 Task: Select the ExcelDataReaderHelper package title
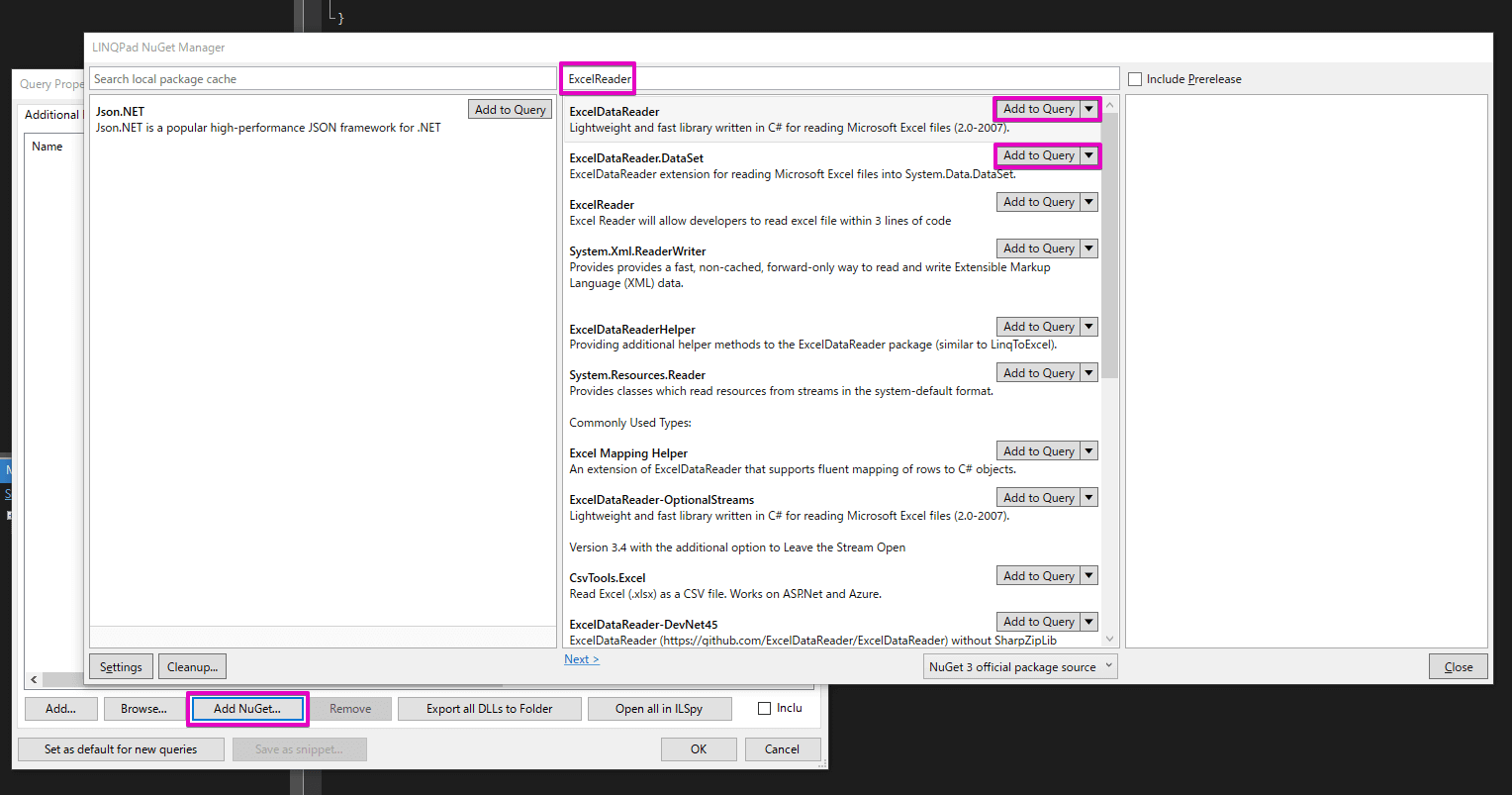coord(632,330)
